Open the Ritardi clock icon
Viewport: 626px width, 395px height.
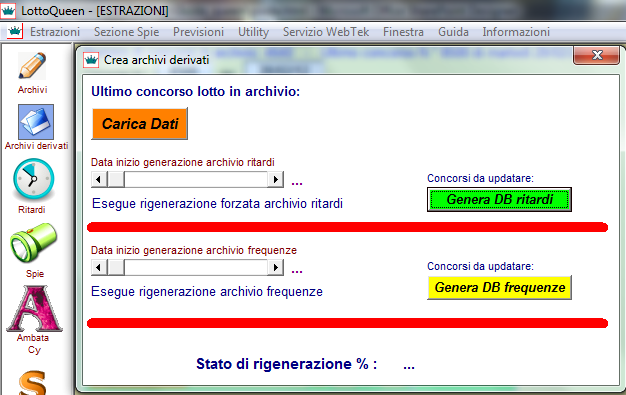34,179
